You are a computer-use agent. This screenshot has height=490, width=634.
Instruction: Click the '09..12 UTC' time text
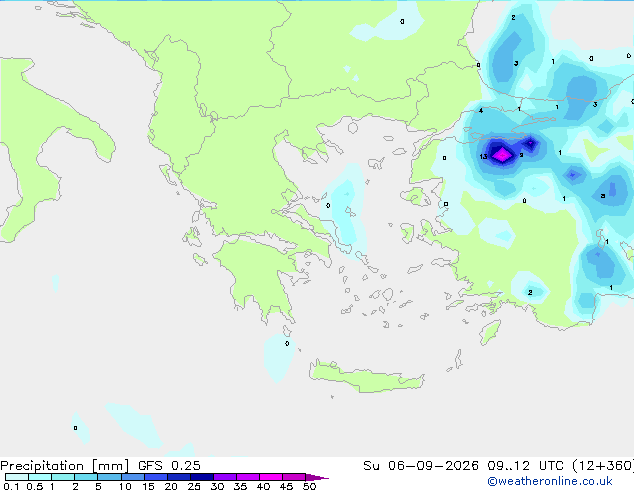(x=525, y=466)
